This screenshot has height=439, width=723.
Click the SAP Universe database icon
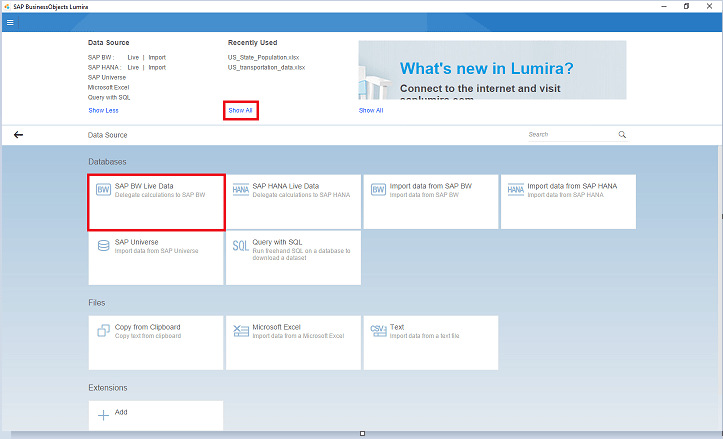[104, 246]
